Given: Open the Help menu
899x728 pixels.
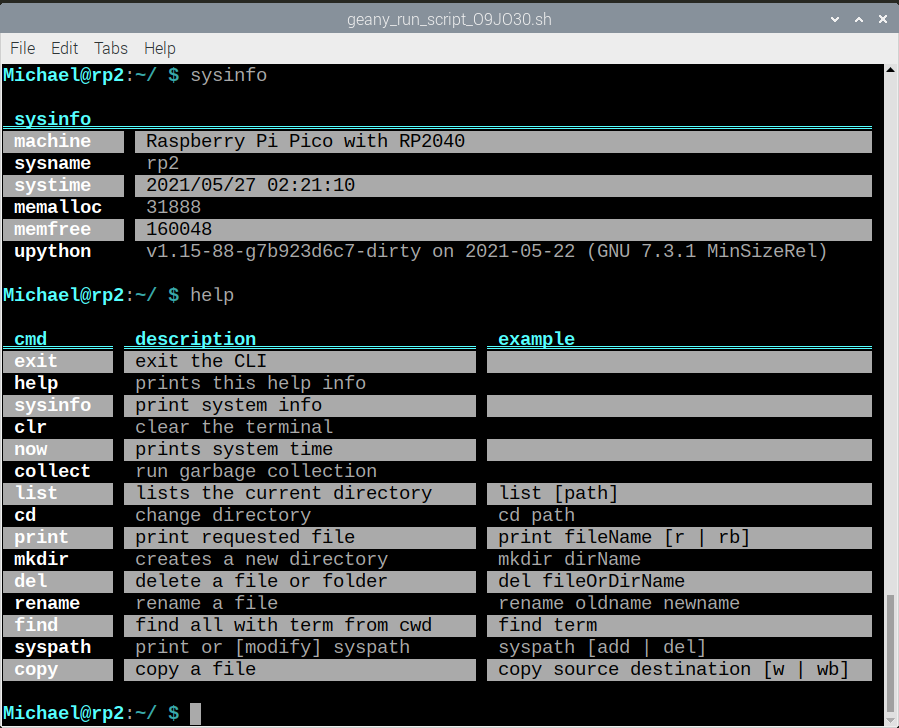Looking at the screenshot, I should (159, 48).
